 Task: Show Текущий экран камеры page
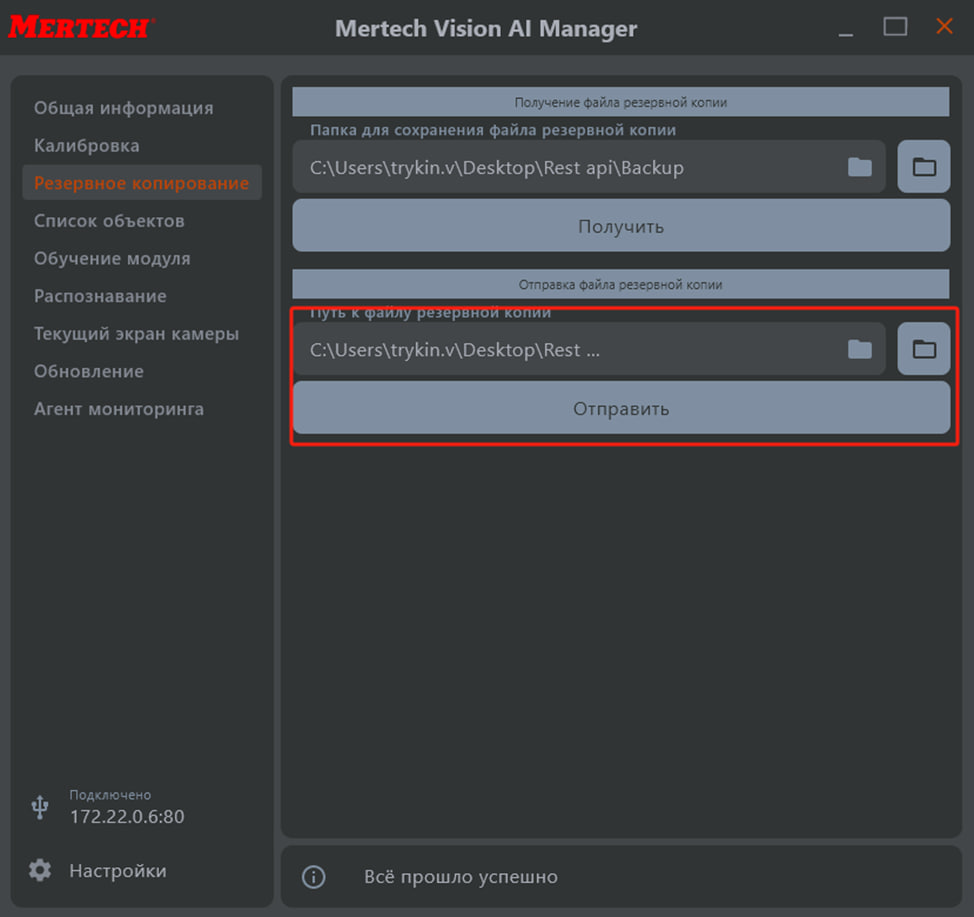[x=136, y=334]
